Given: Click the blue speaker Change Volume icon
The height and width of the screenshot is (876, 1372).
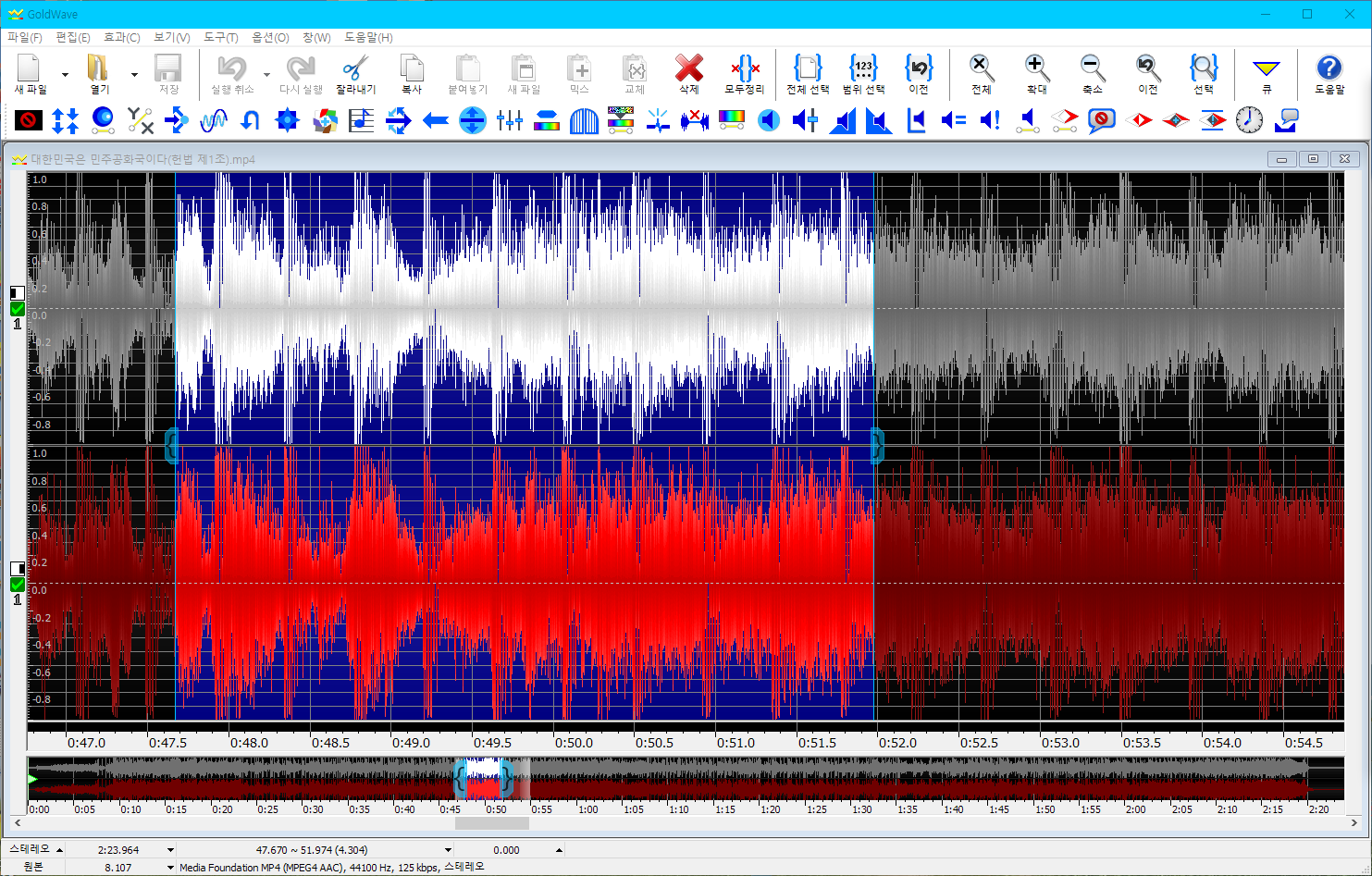Looking at the screenshot, I should pyautogui.click(x=769, y=120).
